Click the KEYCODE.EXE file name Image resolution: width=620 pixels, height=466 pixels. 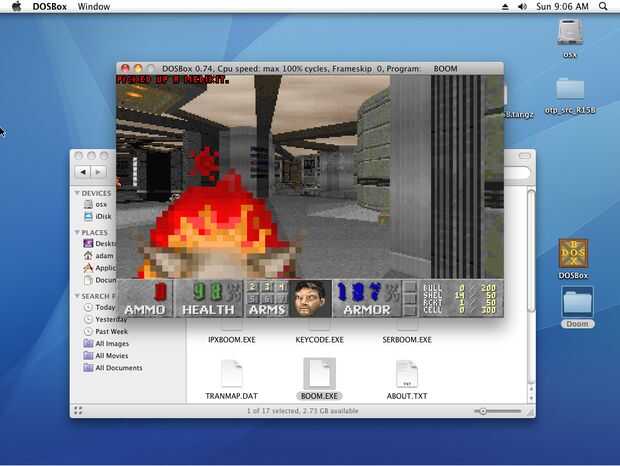(x=319, y=340)
